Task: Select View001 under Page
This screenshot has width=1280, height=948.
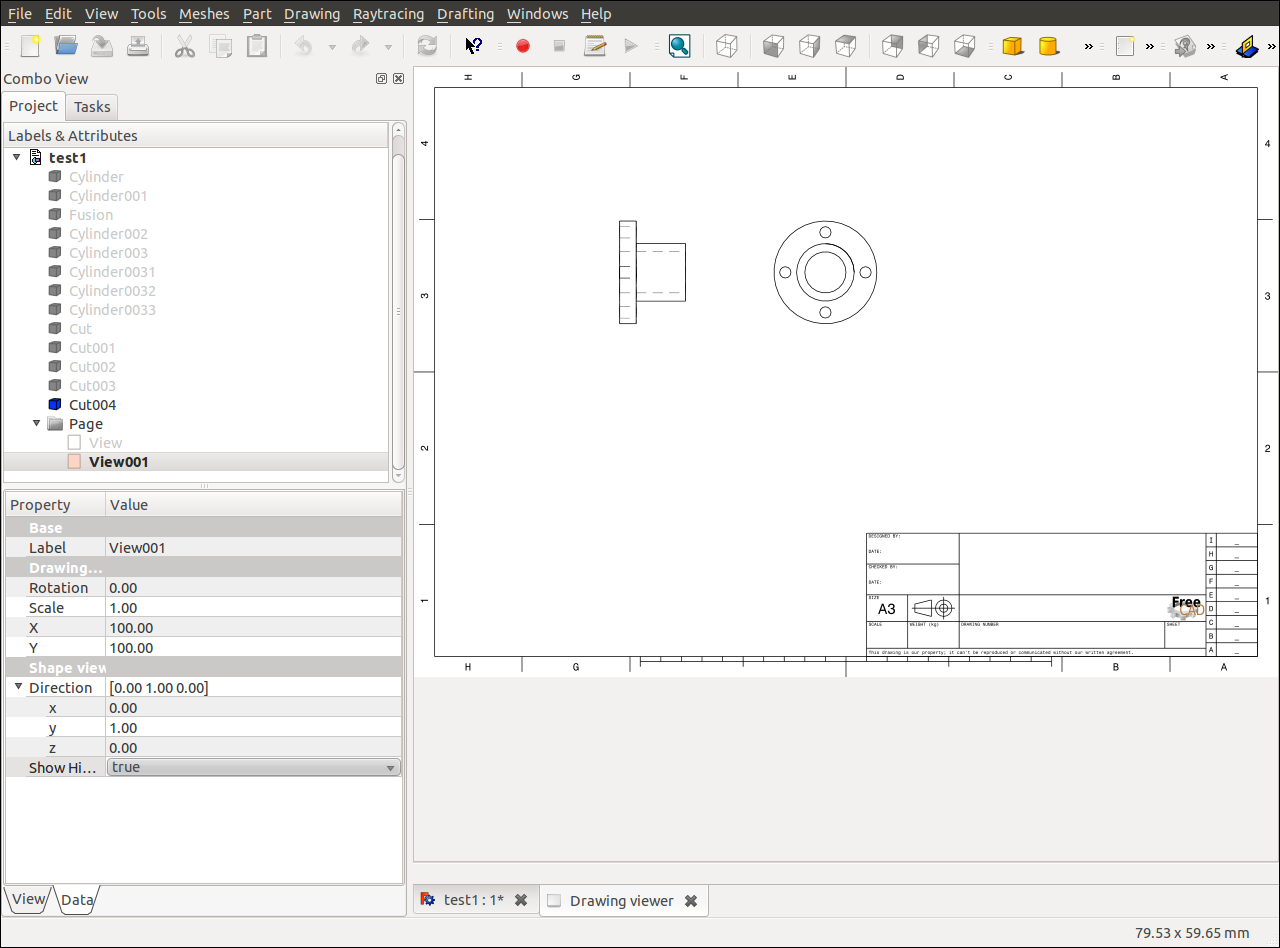Action: 118,462
